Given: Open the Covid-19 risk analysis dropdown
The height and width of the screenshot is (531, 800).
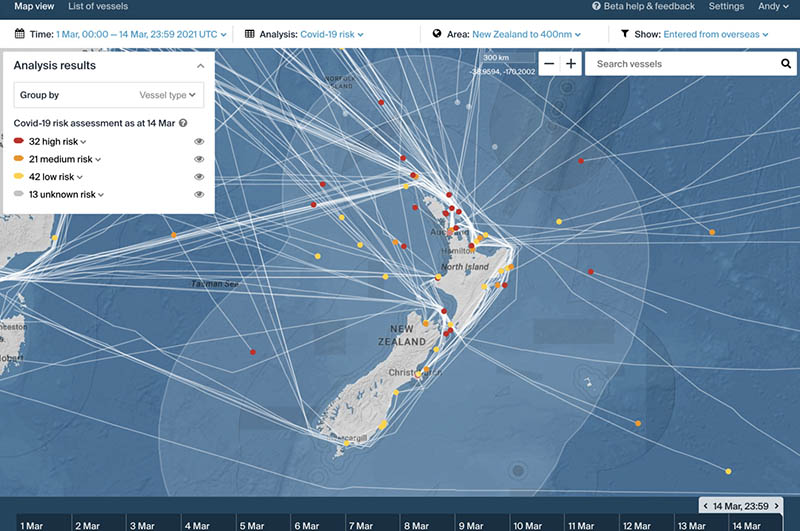Looking at the screenshot, I should pos(332,34).
